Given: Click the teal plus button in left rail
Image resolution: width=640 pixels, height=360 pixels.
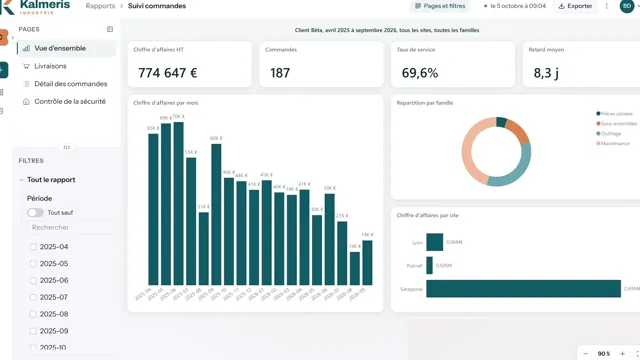Looking at the screenshot, I should [x=3, y=70].
